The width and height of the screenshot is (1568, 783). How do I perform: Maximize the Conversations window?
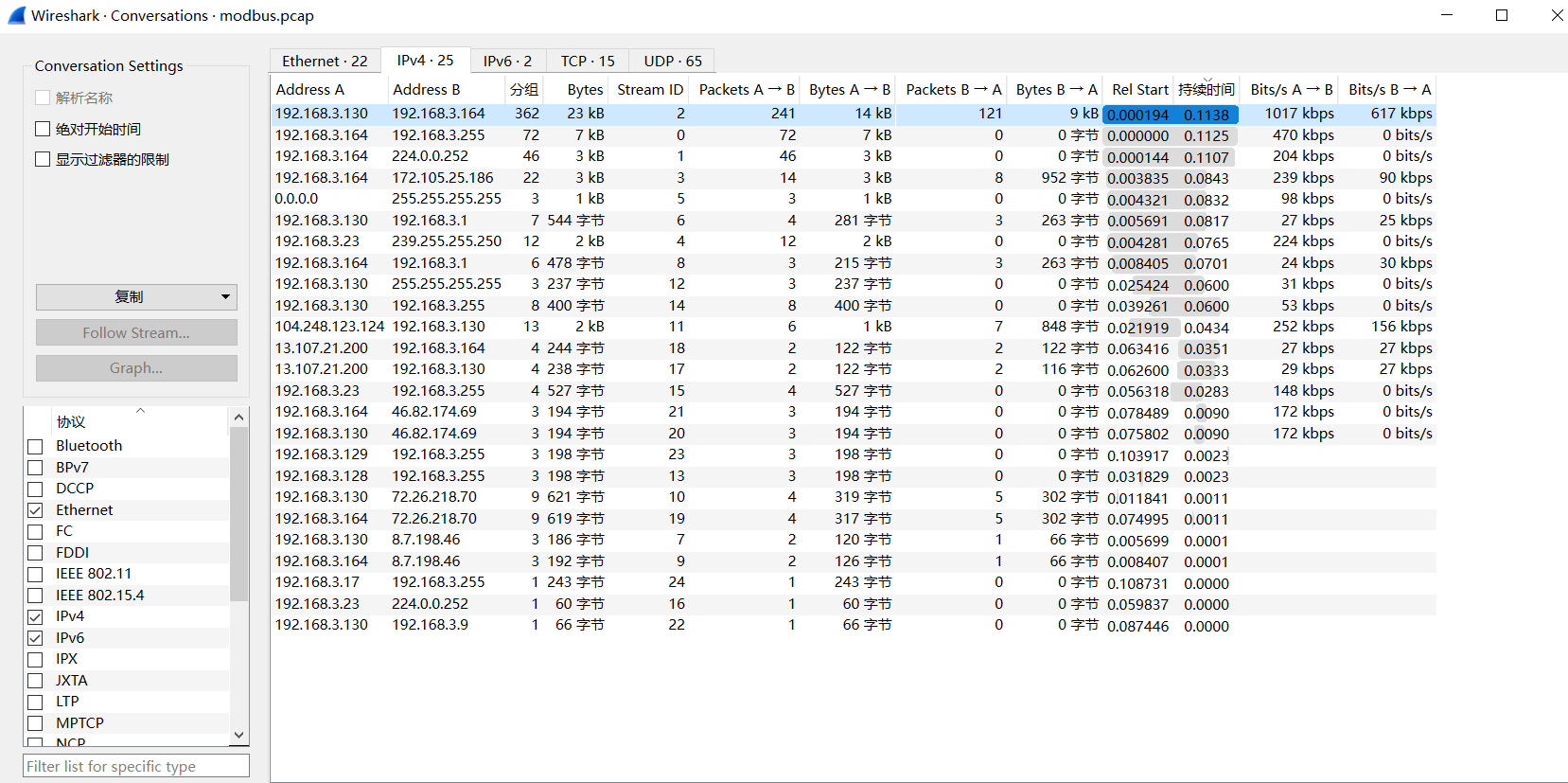click(1502, 15)
